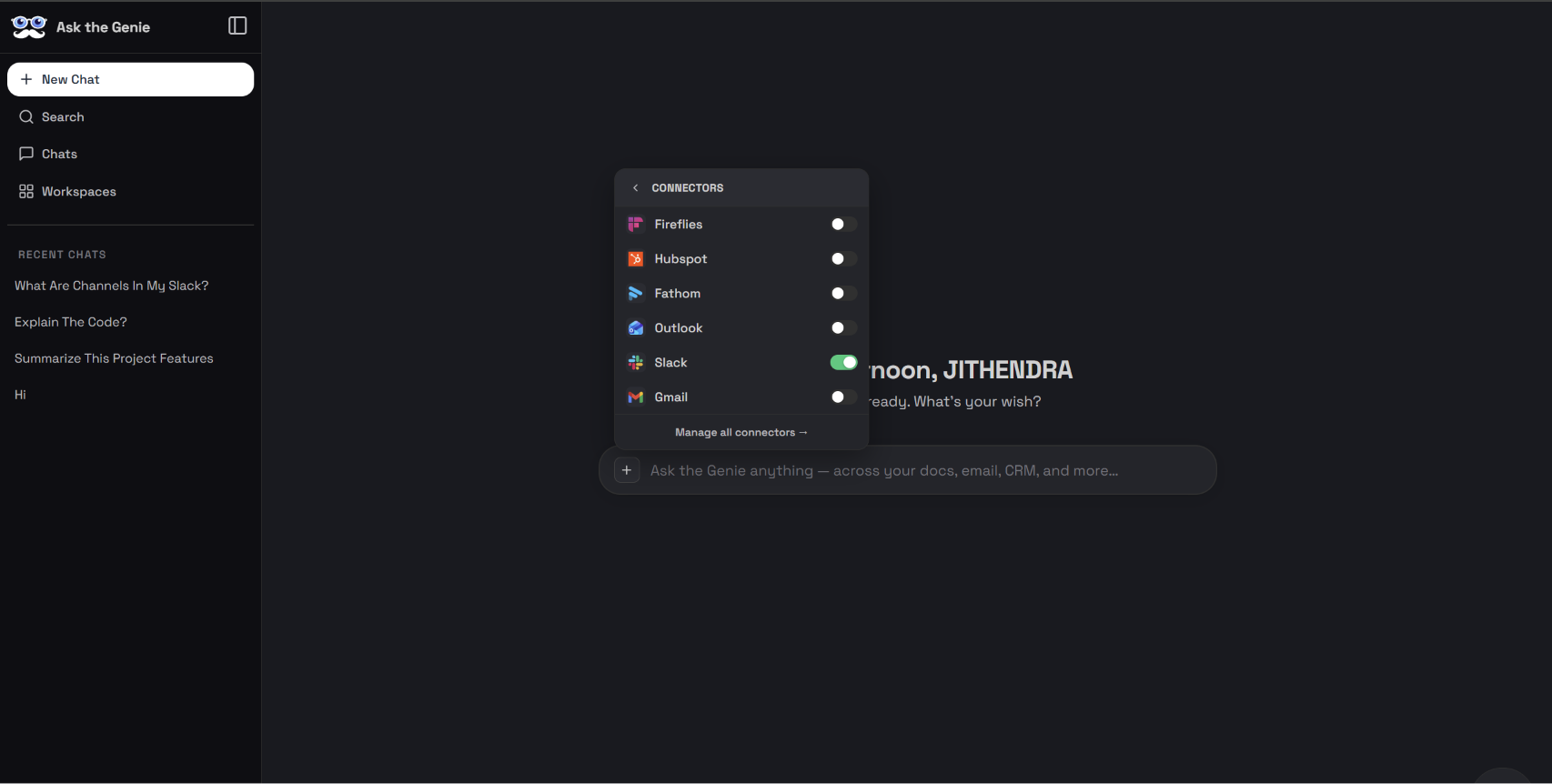The height and width of the screenshot is (784, 1552).
Task: Click the Outlook connector logo icon
Action: pyautogui.click(x=636, y=328)
